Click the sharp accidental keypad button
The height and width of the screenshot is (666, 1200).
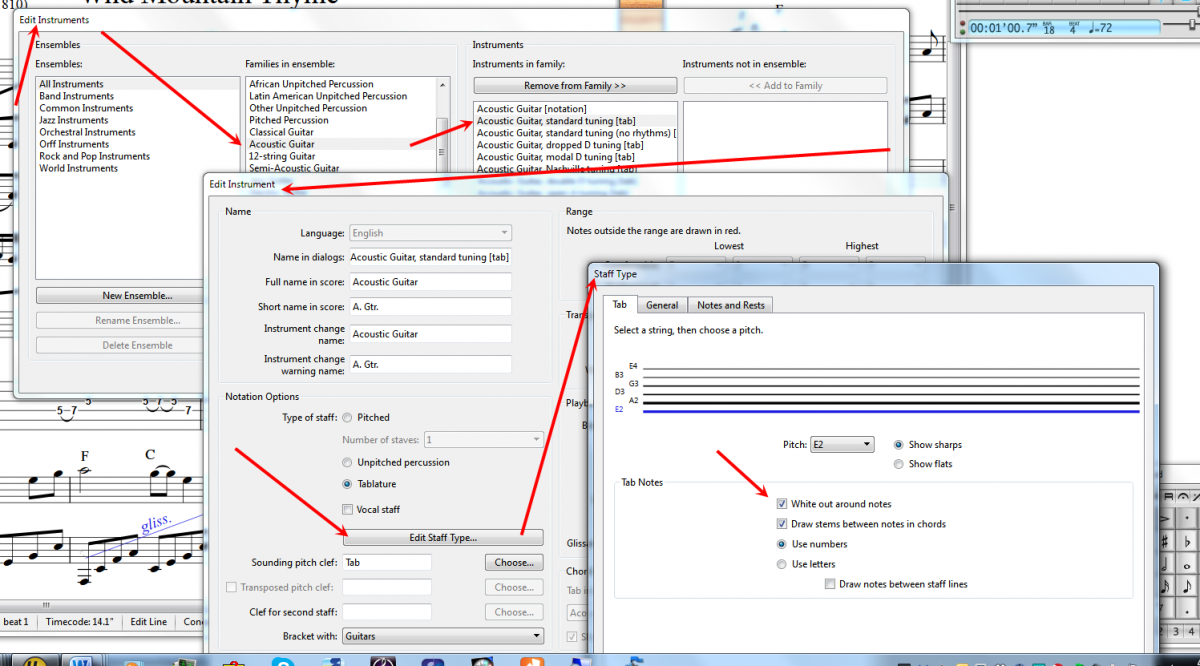[1167, 542]
